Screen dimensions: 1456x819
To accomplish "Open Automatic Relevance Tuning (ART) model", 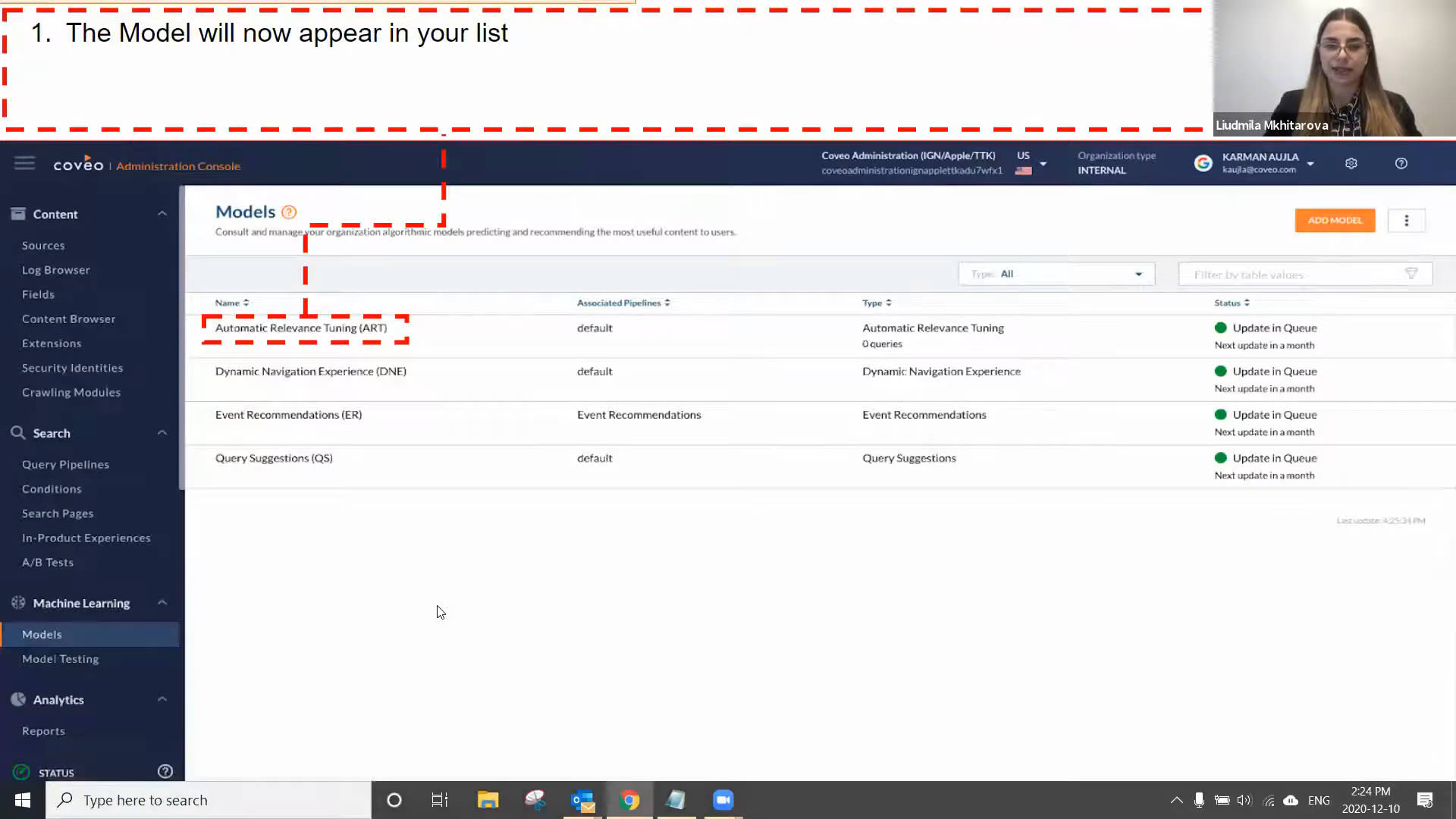I will [x=300, y=328].
